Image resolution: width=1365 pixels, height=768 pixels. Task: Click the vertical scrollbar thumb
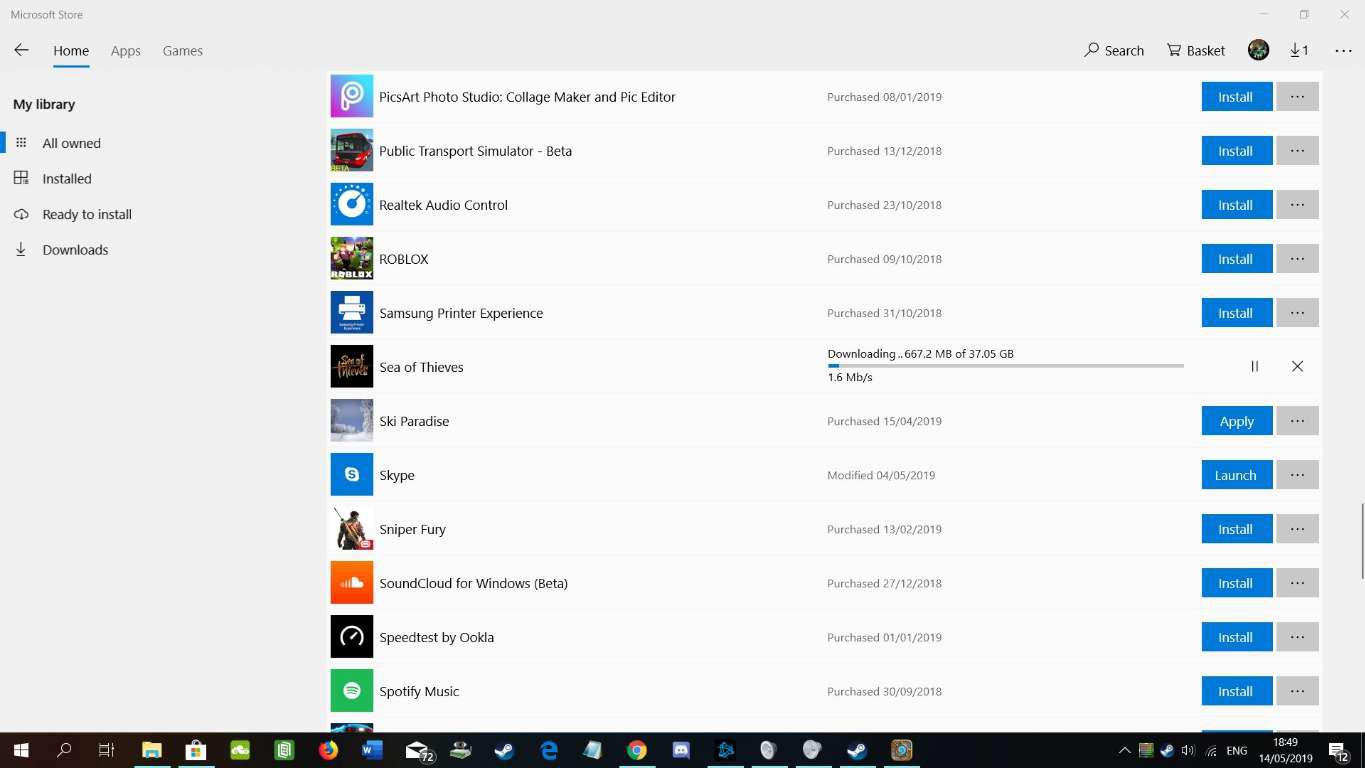pyautogui.click(x=1362, y=541)
